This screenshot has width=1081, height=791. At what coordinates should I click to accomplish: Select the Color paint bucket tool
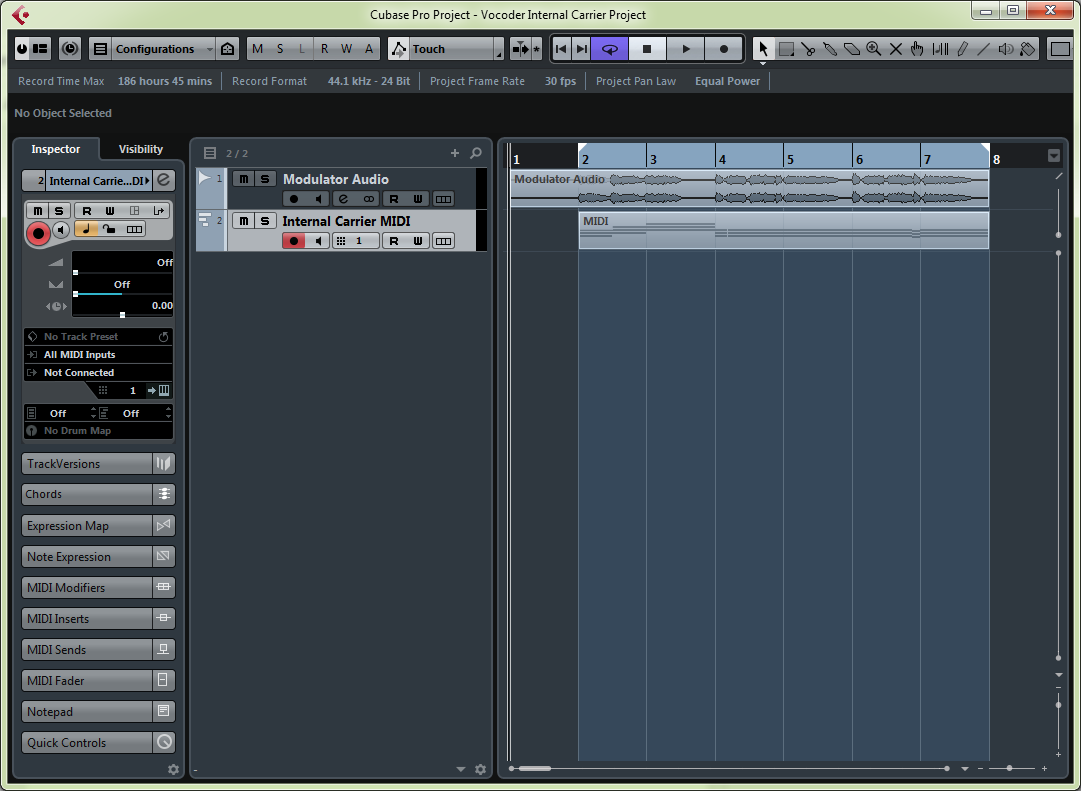point(1028,49)
